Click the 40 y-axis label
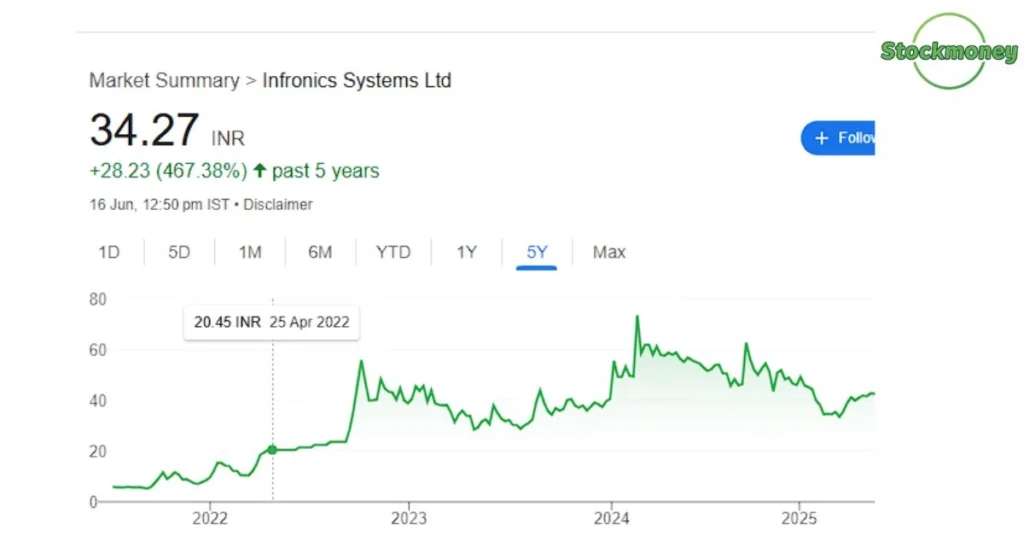The height and width of the screenshot is (536, 1024). click(x=97, y=400)
